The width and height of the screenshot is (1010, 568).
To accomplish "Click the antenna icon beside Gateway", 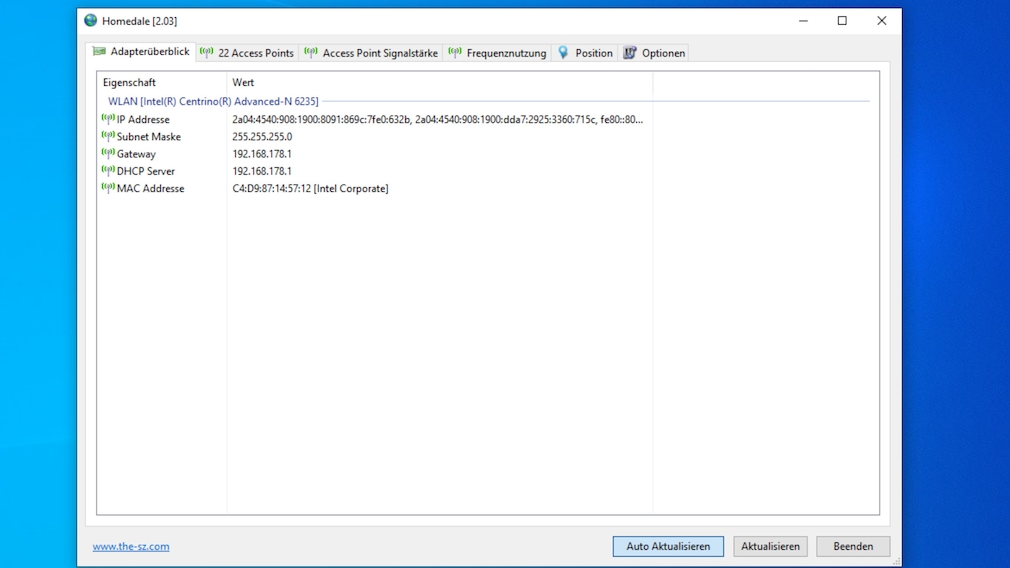I will click(108, 154).
